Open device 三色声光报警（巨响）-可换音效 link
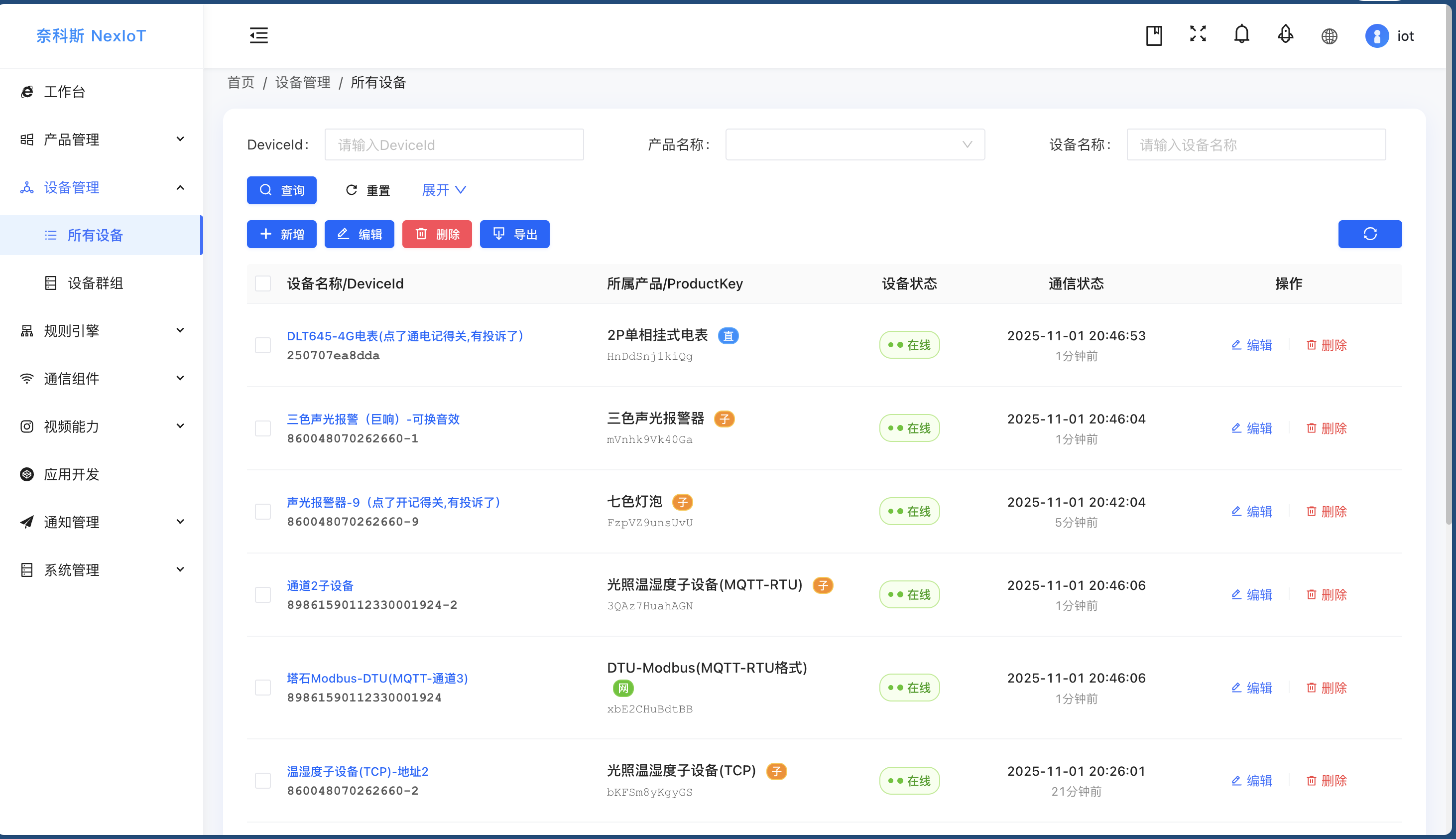 click(x=373, y=419)
